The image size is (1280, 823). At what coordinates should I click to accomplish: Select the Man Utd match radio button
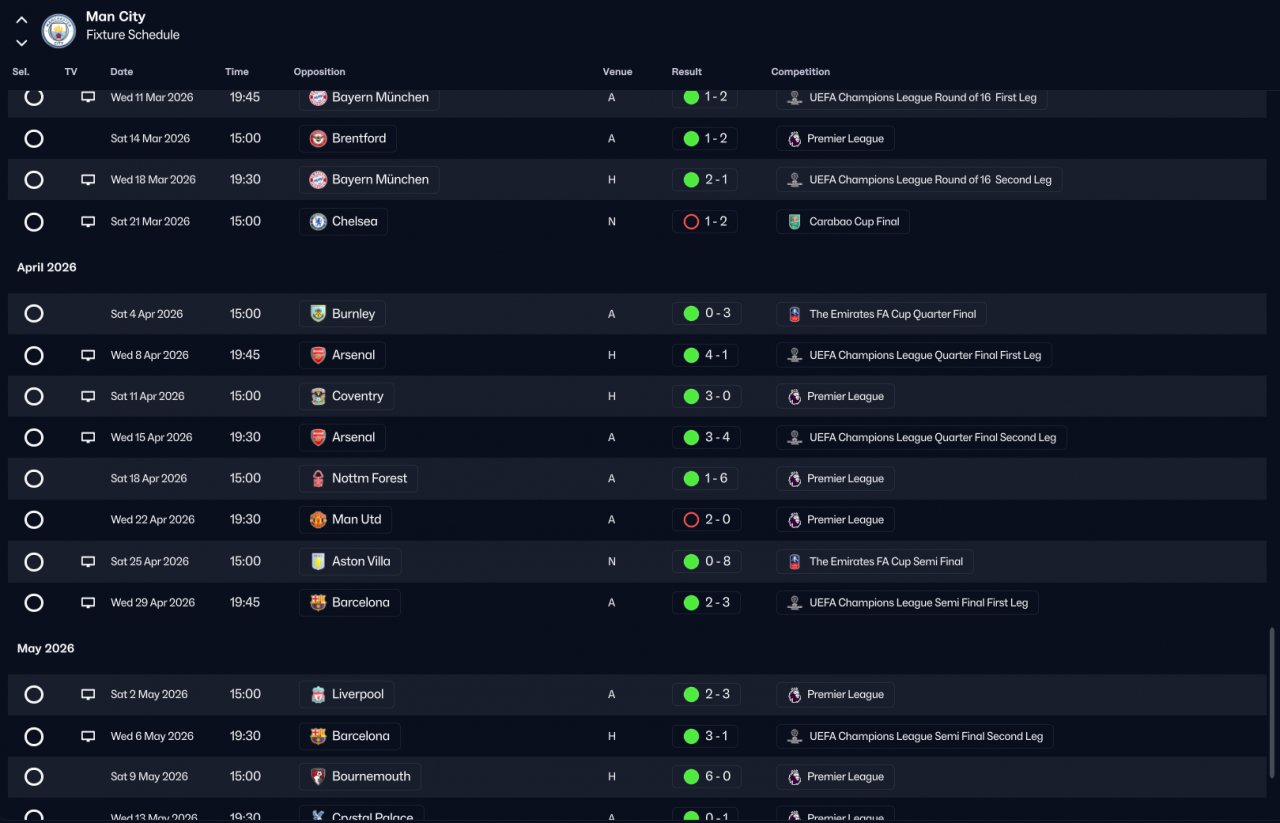pyautogui.click(x=34, y=520)
